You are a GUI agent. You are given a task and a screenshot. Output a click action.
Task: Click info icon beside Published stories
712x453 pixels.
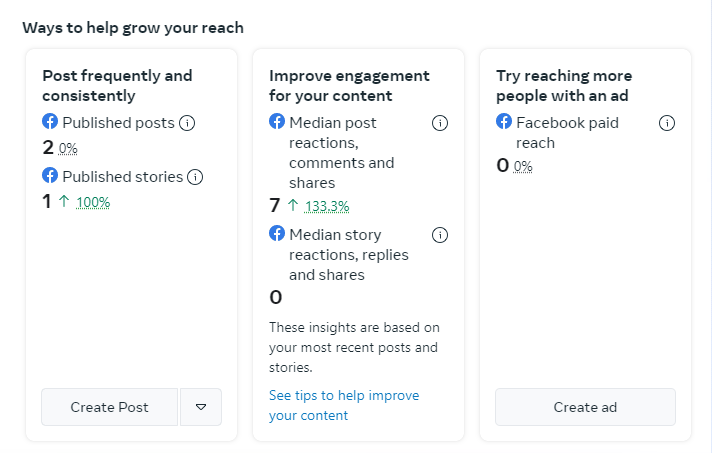[x=195, y=177]
